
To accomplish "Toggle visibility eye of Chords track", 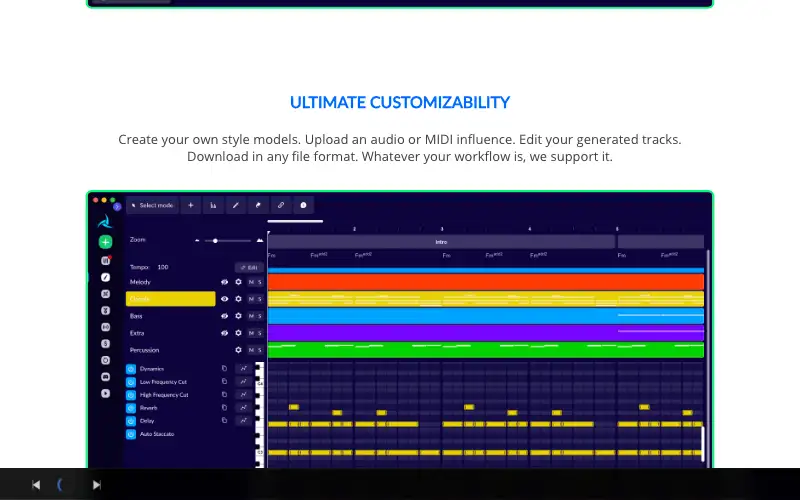I will (x=224, y=299).
